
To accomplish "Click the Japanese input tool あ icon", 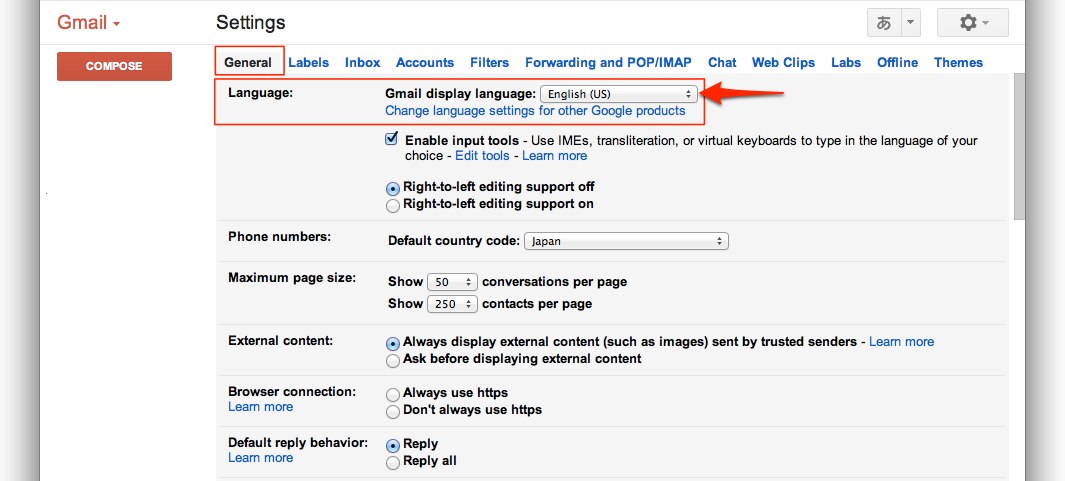I will pos(884,23).
